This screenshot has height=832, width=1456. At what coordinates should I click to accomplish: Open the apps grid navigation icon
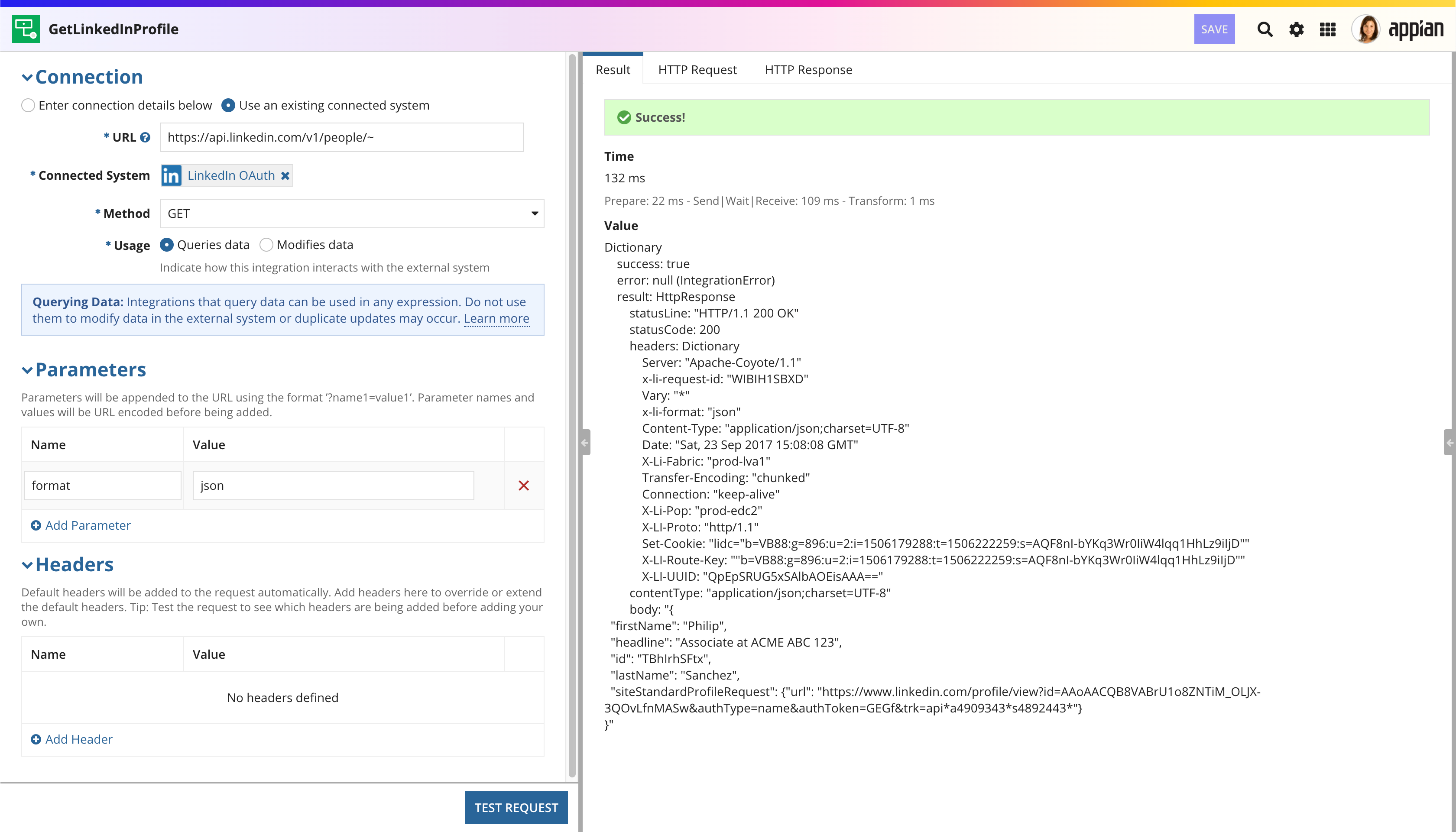(1327, 29)
